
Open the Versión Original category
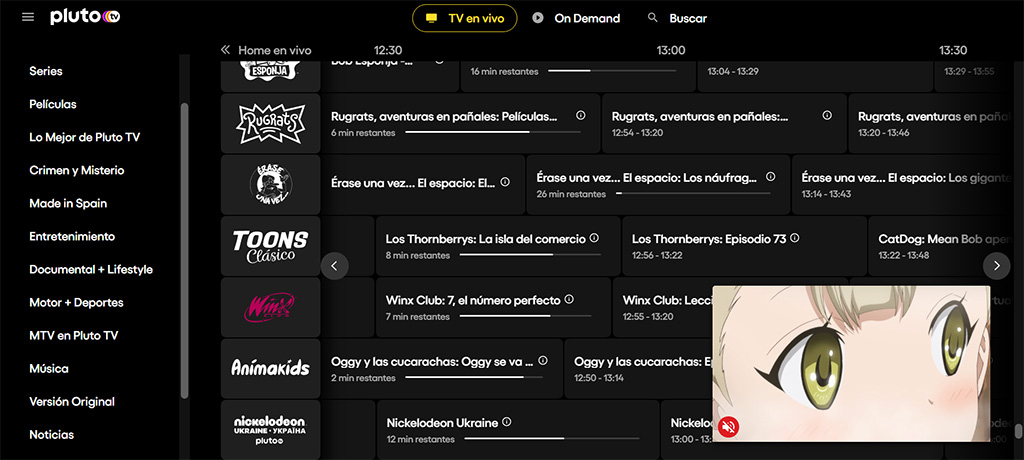coord(72,401)
